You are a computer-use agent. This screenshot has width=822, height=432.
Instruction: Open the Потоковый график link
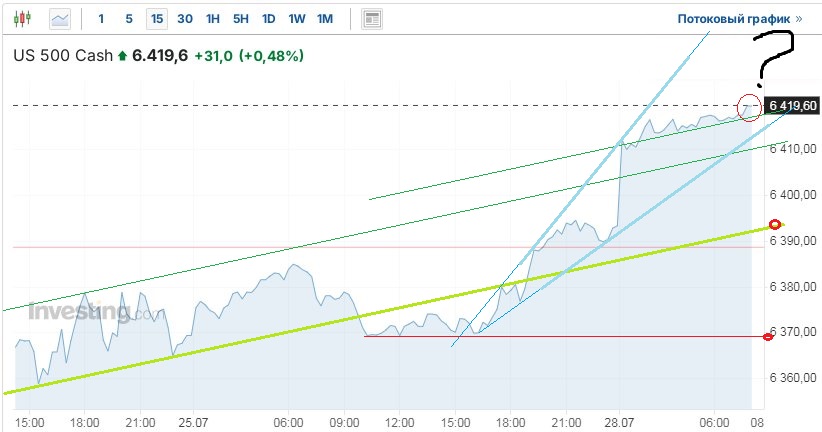point(739,18)
